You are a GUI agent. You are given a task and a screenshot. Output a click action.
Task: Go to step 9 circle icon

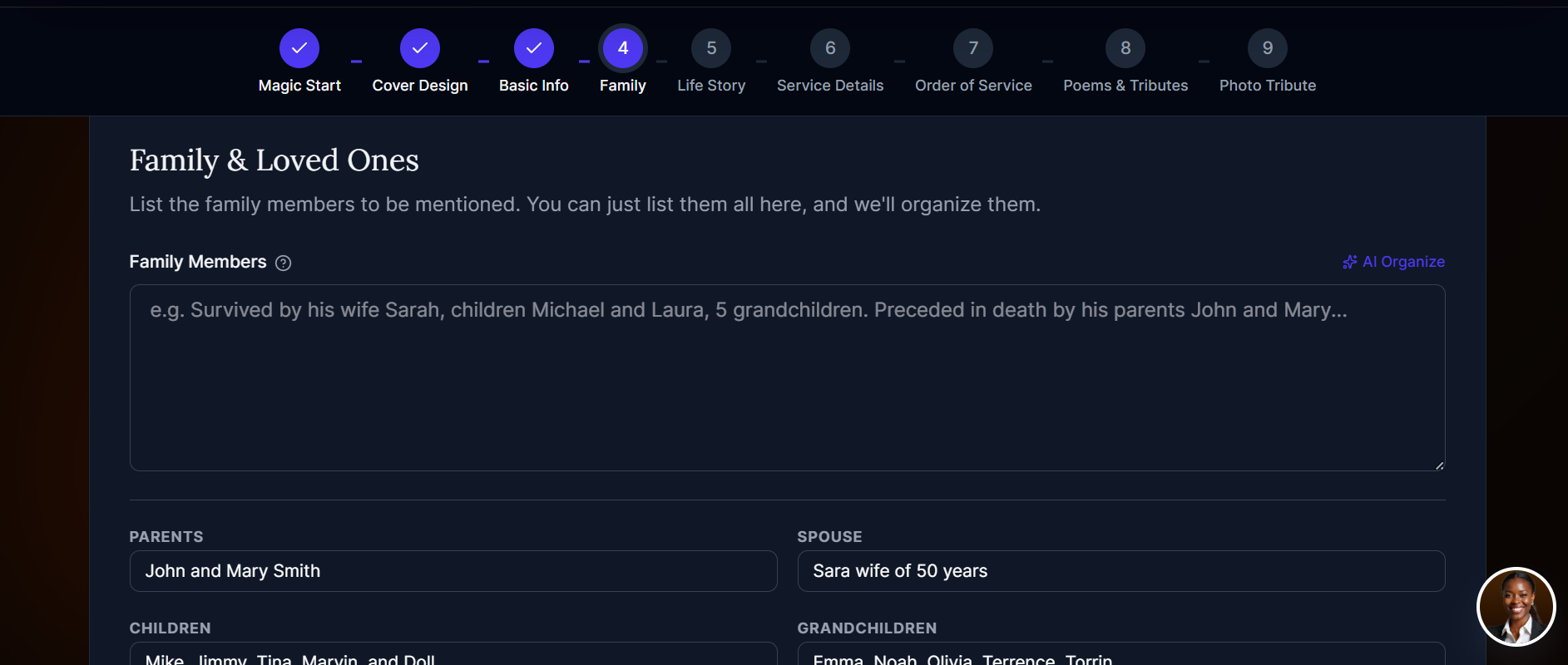1268,48
